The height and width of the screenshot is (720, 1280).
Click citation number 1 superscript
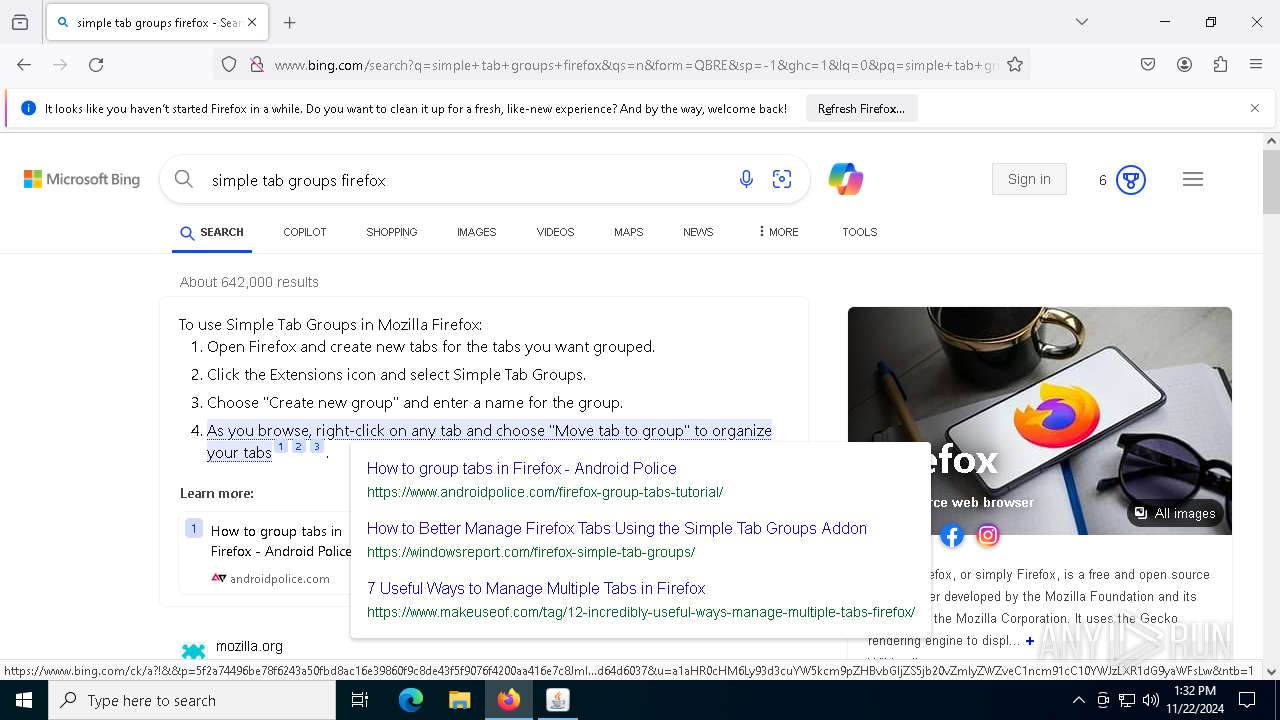(x=281, y=447)
